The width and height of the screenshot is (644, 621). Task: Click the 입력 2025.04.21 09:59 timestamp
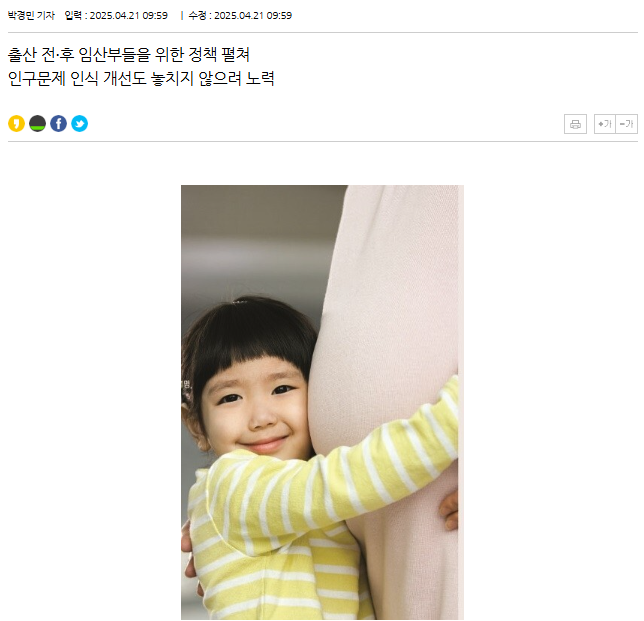(x=116, y=16)
